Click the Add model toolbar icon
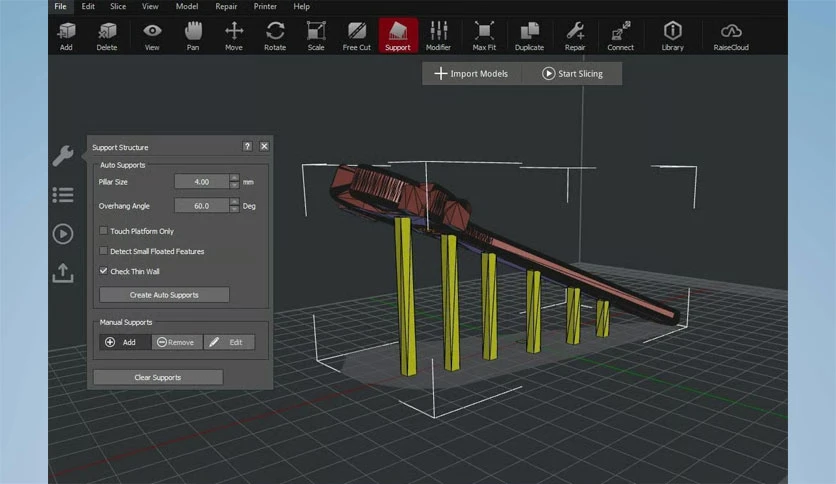Screen dimensions: 836x484 pyautogui.click(x=66, y=36)
